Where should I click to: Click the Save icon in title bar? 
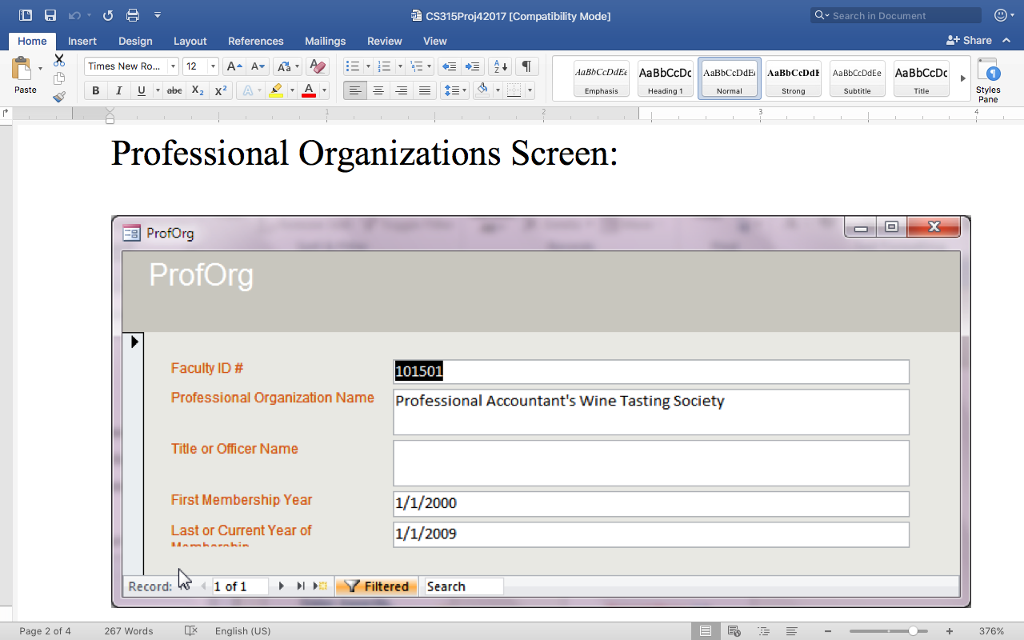tap(50, 15)
